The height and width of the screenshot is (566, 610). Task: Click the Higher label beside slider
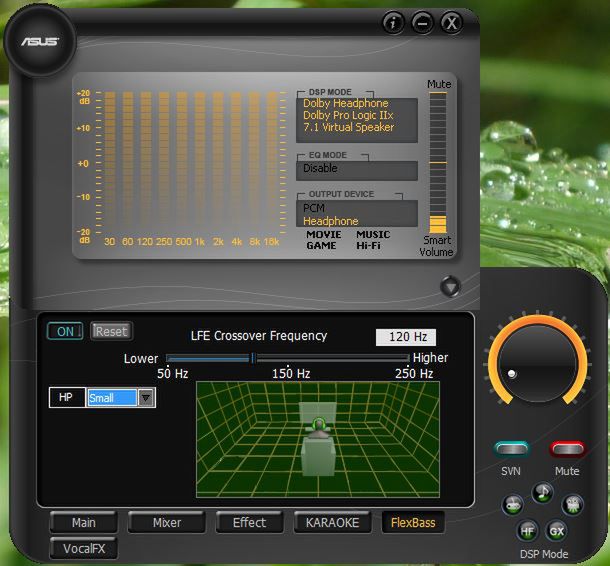coord(430,357)
